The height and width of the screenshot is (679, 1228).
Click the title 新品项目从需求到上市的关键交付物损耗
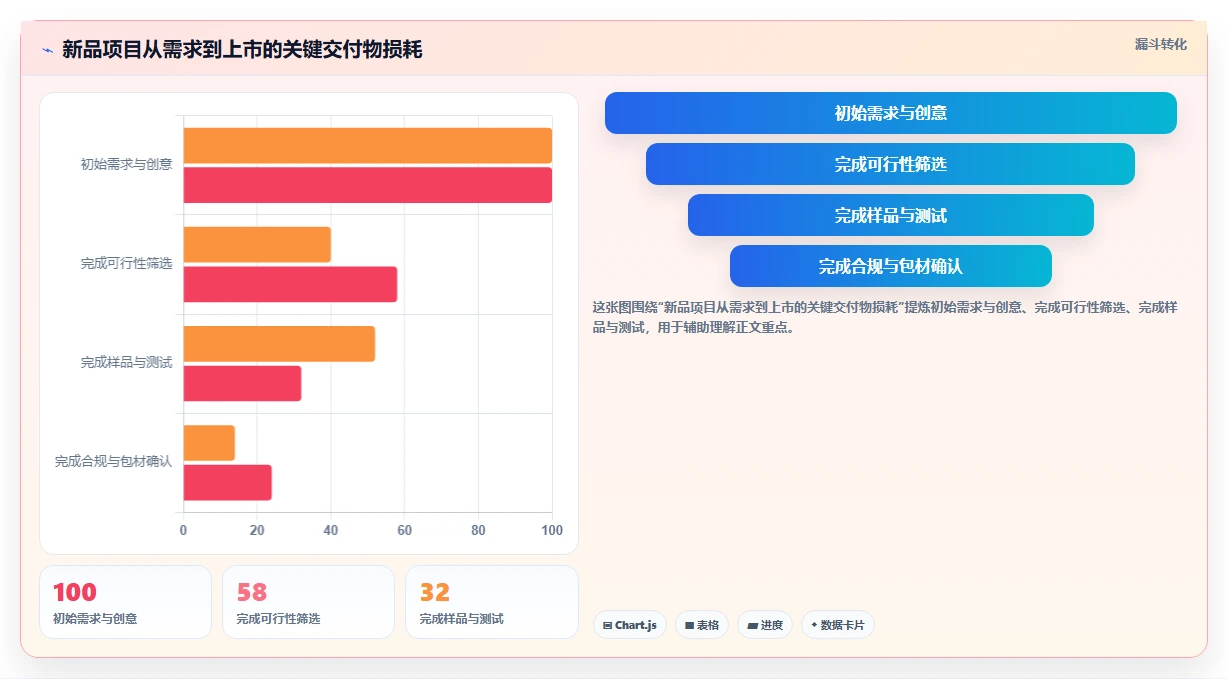[x=242, y=50]
